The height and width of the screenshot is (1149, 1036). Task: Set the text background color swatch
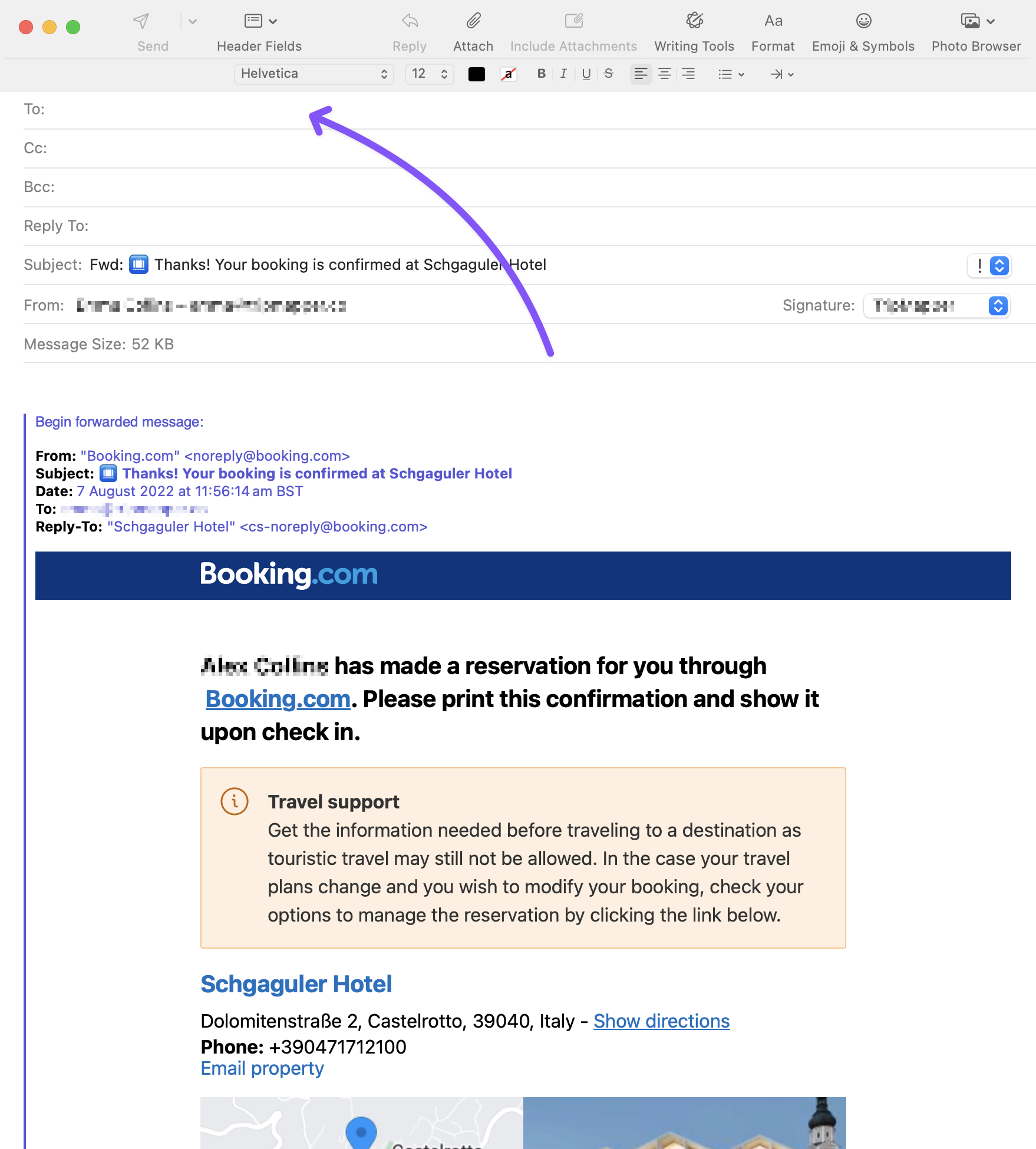508,74
